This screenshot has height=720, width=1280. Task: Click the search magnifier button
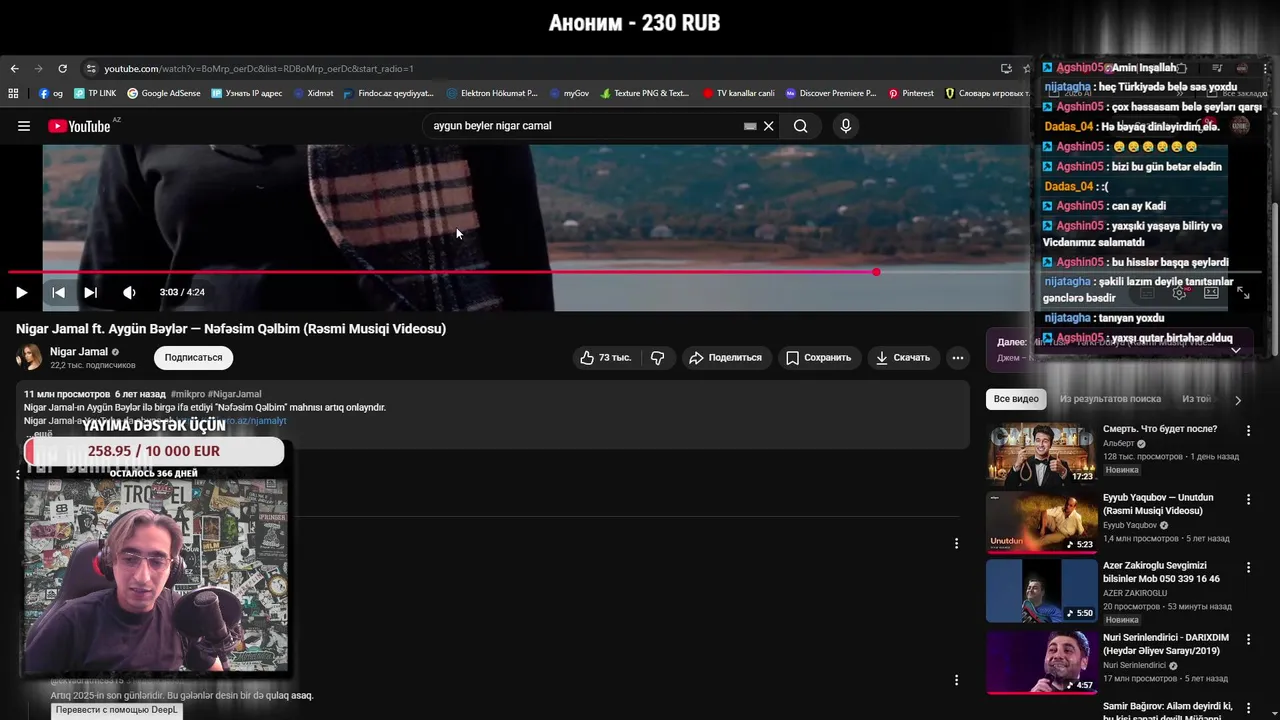800,126
